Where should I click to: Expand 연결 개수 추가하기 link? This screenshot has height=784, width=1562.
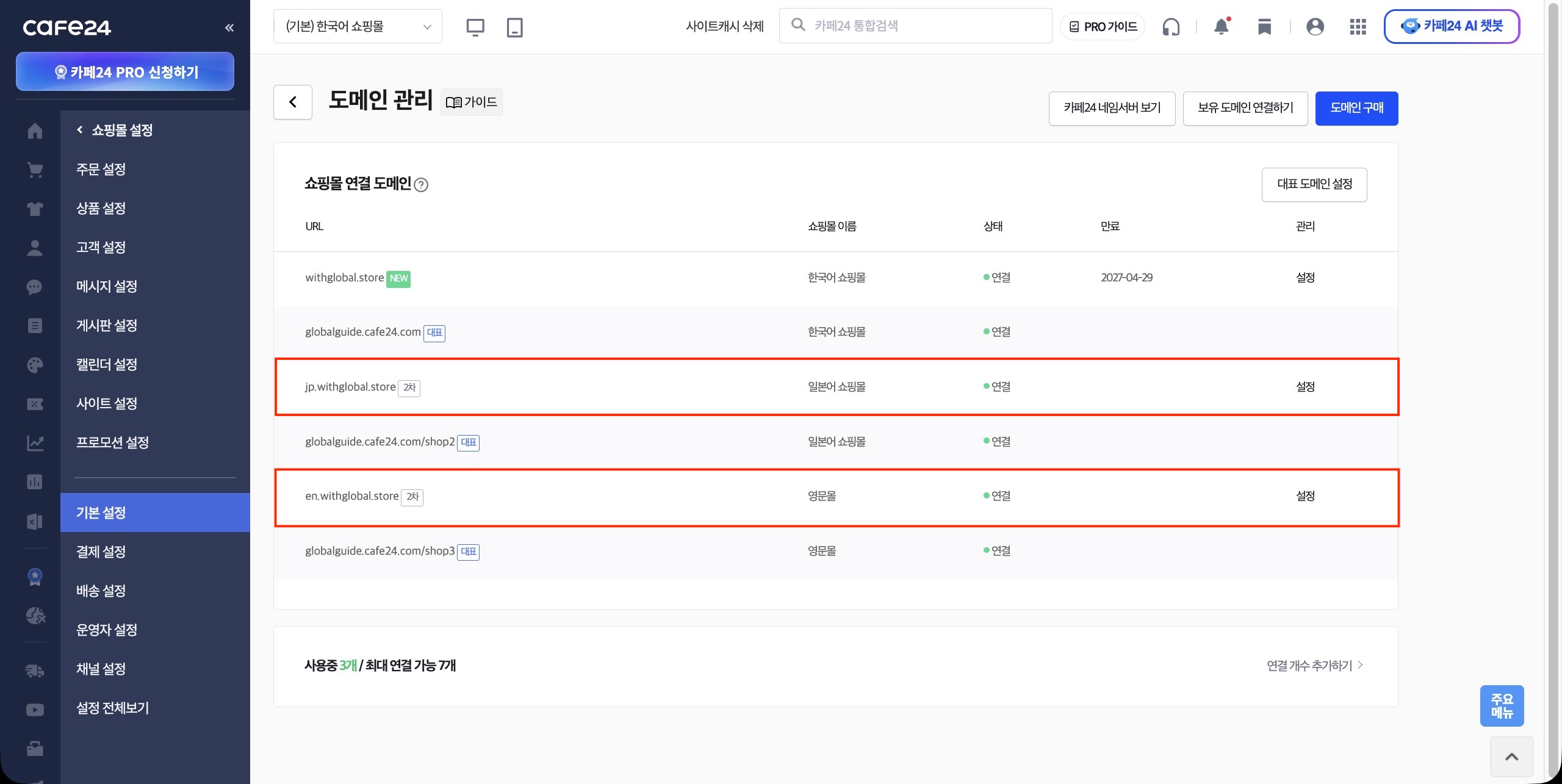pyautogui.click(x=1315, y=666)
